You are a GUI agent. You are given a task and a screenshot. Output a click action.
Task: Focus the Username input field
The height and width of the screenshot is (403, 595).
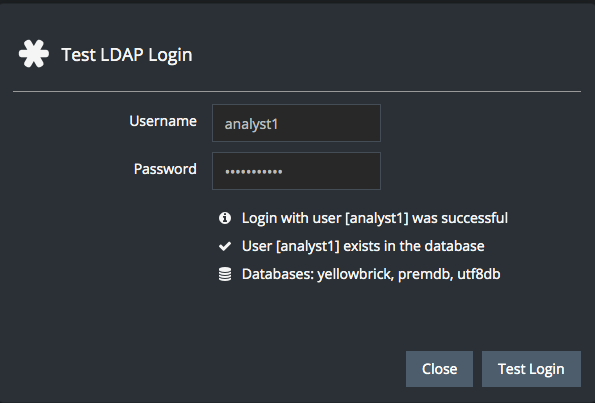296,123
